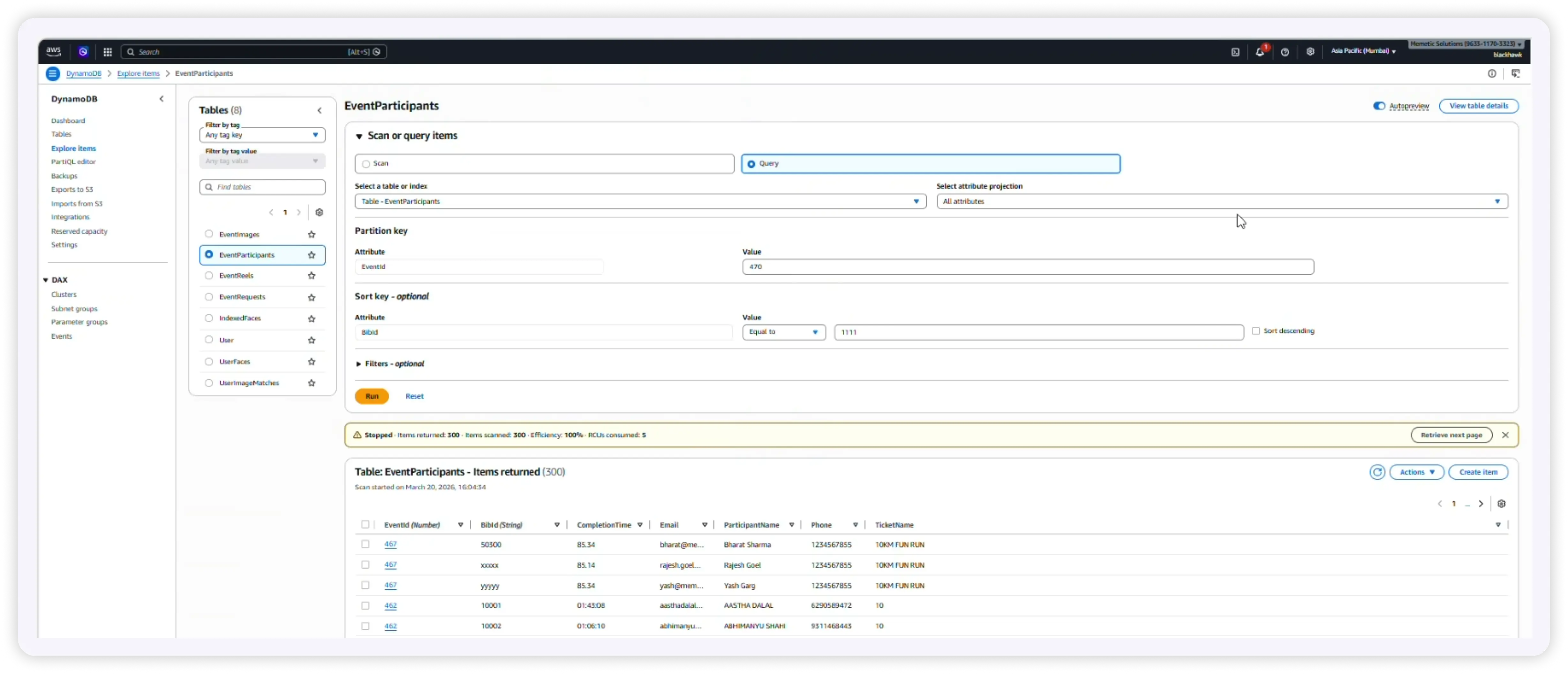Dismiss the Stopped warning banner
The image size is (1568, 674).
(x=1505, y=435)
